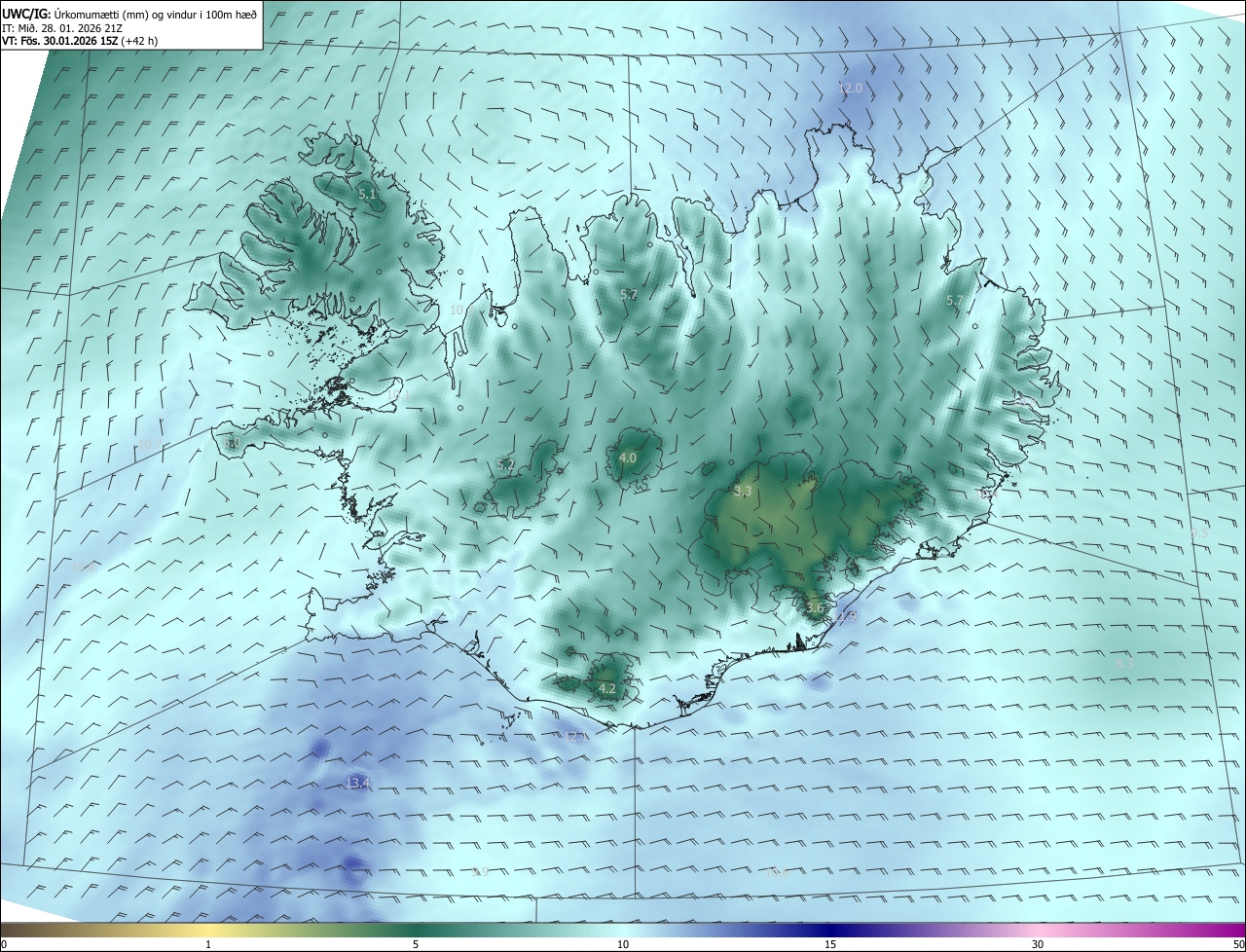Screen dimensions: 1246x952
Task: Click the 12.0 value label north of Iceland
Action: tap(851, 88)
